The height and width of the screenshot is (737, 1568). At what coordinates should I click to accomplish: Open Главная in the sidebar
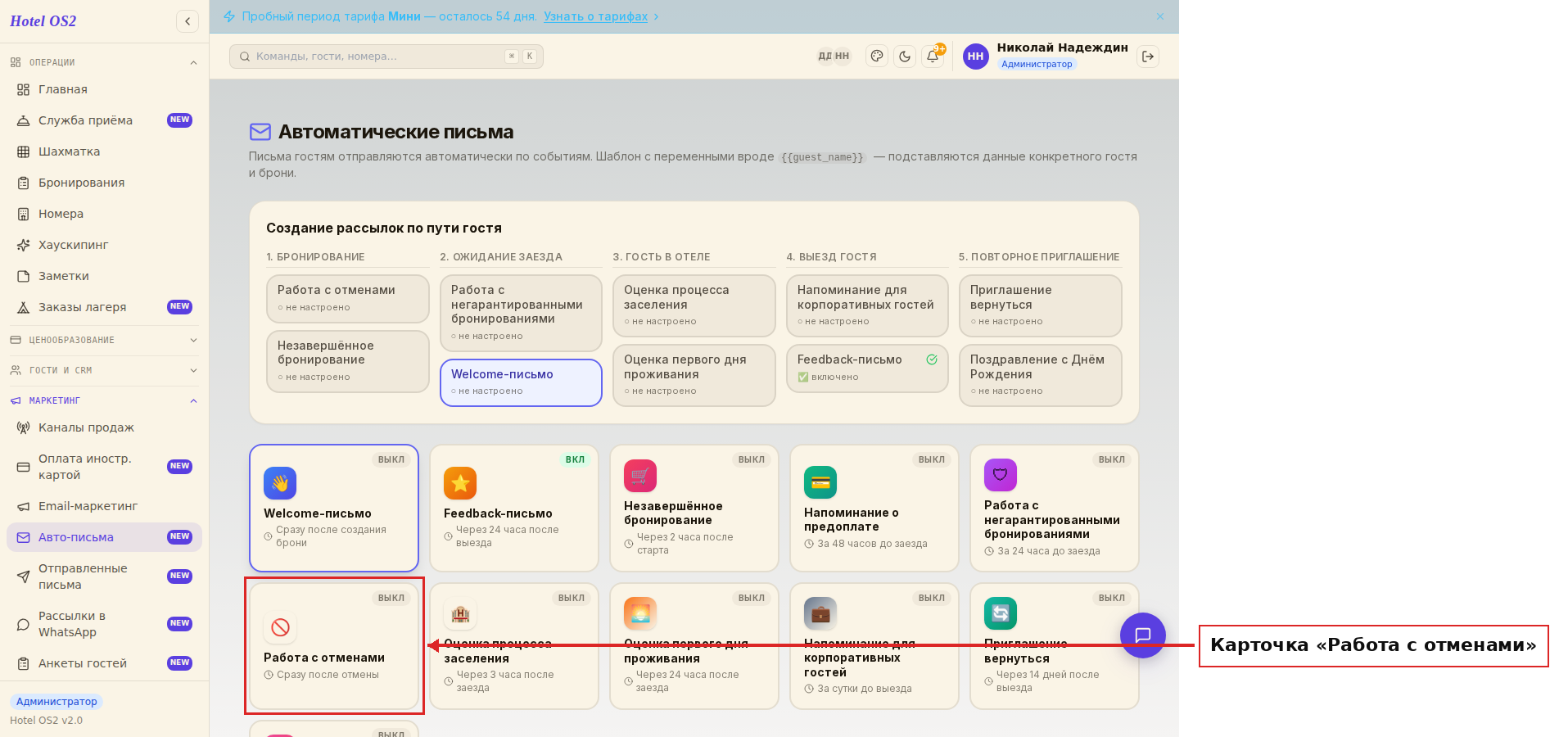104,89
